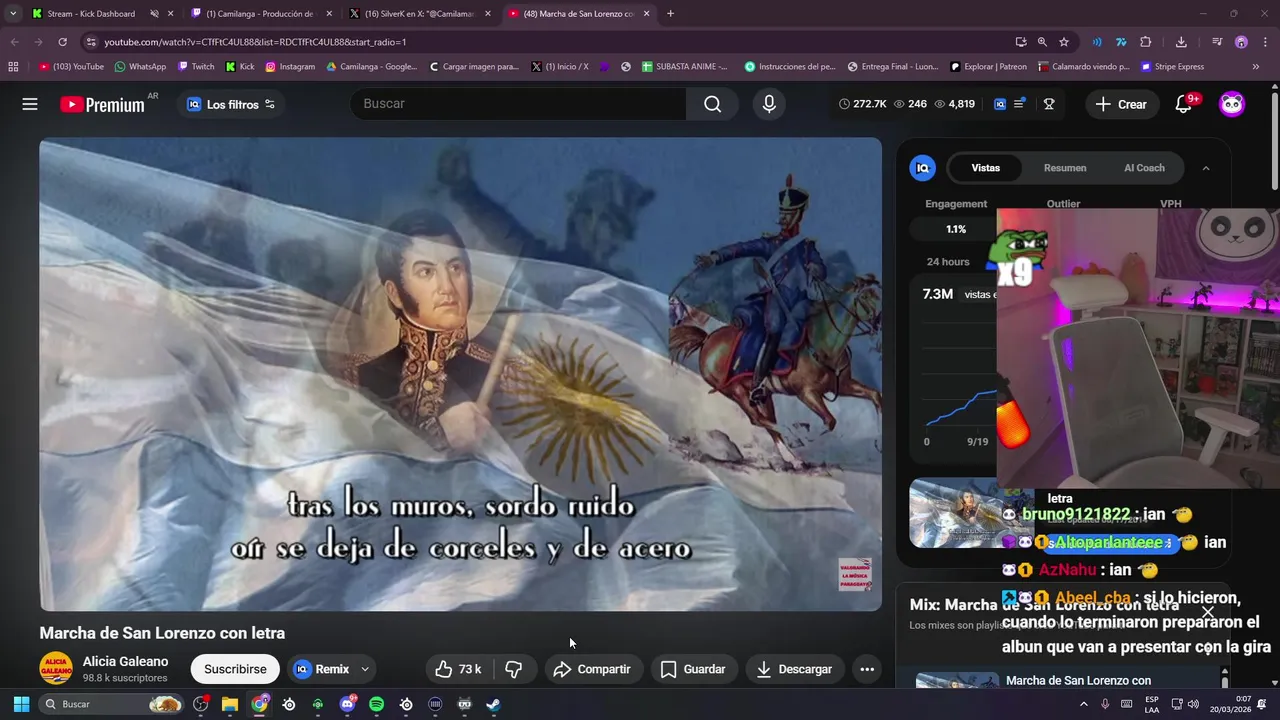The width and height of the screenshot is (1280, 720).
Task: Select the Vistas tab in vidIQ panel
Action: [x=985, y=168]
